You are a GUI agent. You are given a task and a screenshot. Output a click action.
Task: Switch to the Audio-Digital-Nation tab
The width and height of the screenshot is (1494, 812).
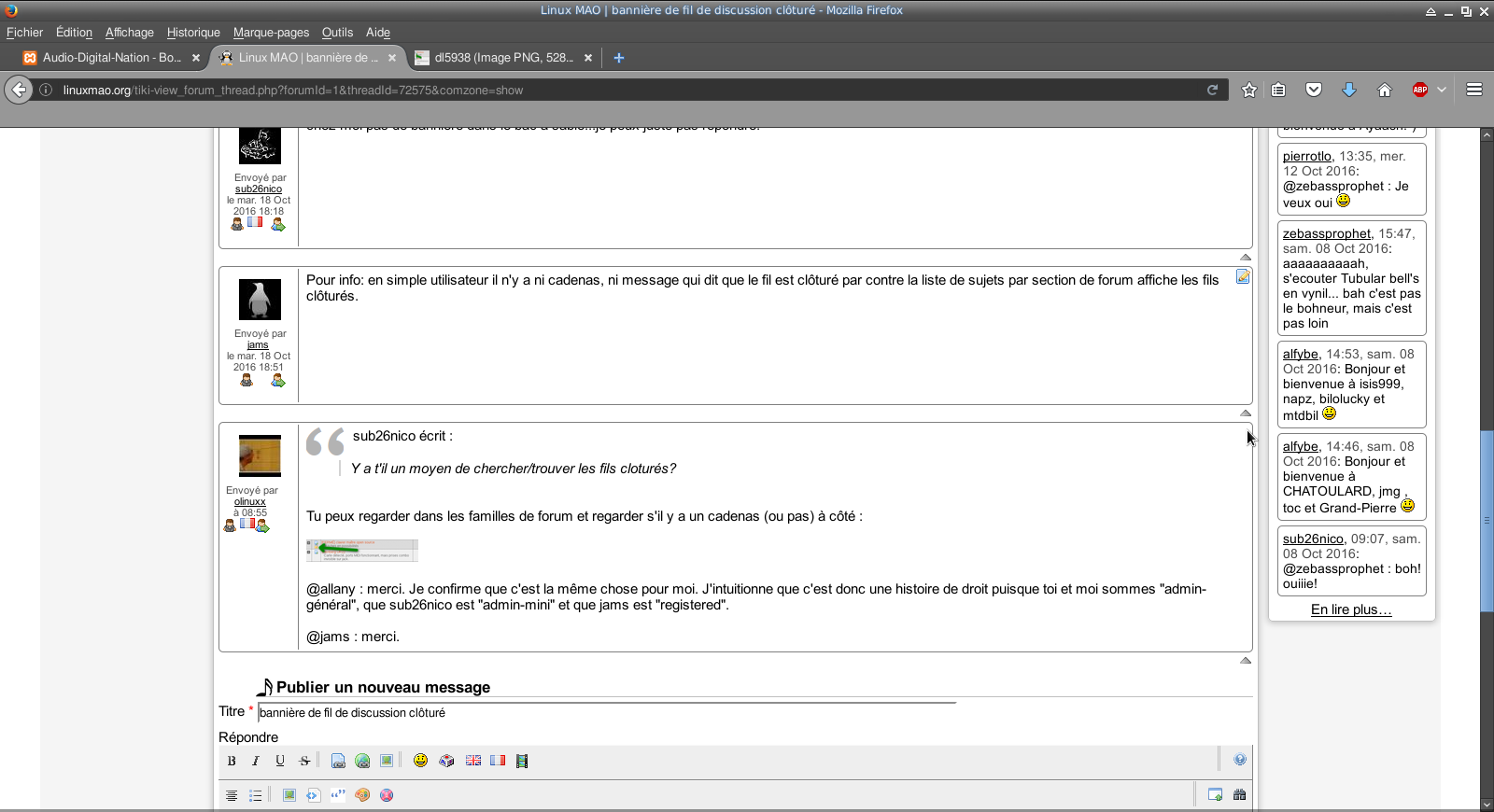pos(112,57)
